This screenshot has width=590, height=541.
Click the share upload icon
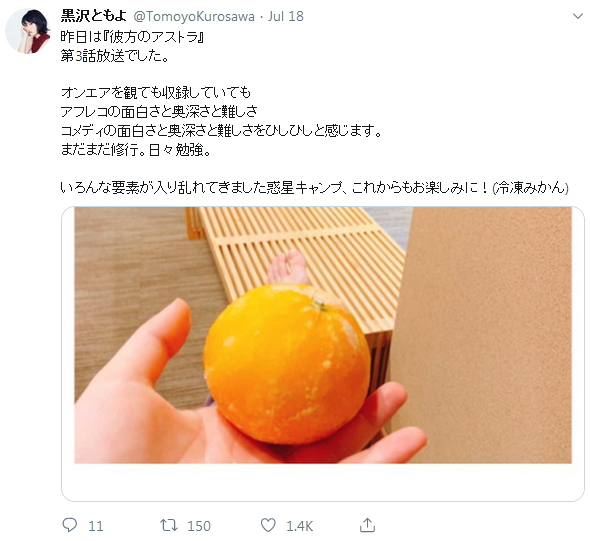pos(367,525)
